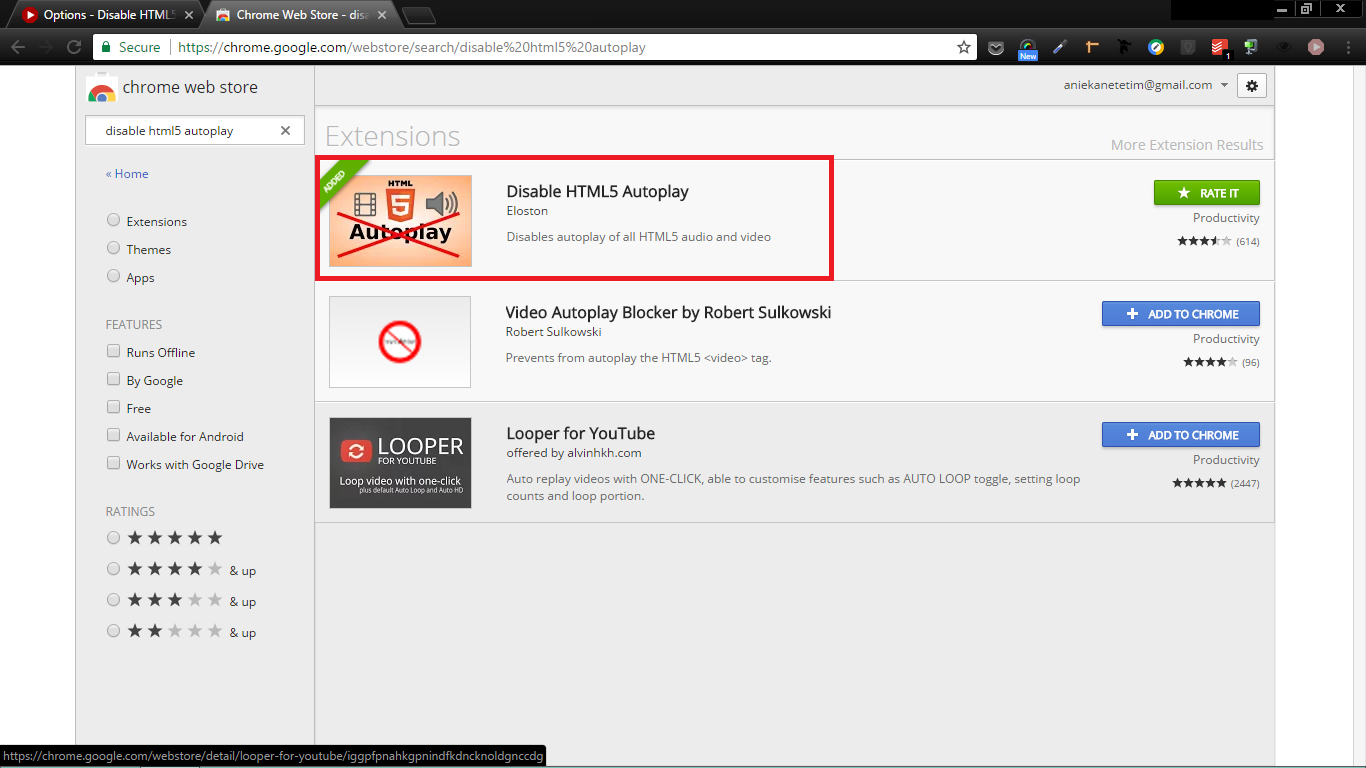Open More Extension Results
Viewport: 1366px width, 768px height.
(1187, 145)
